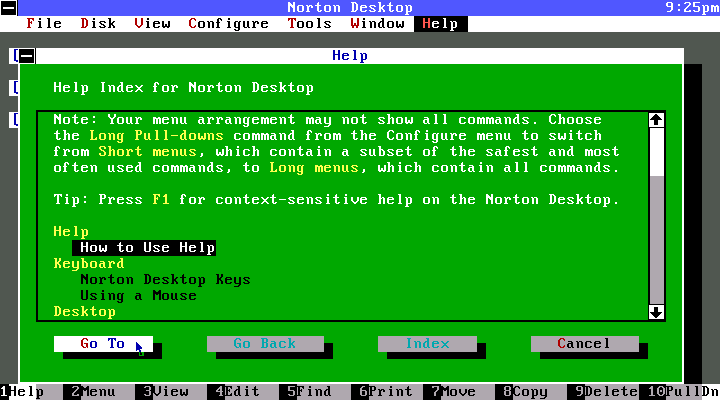
Task: Click the yellow 'Help' section heading
Action: [x=71, y=231]
